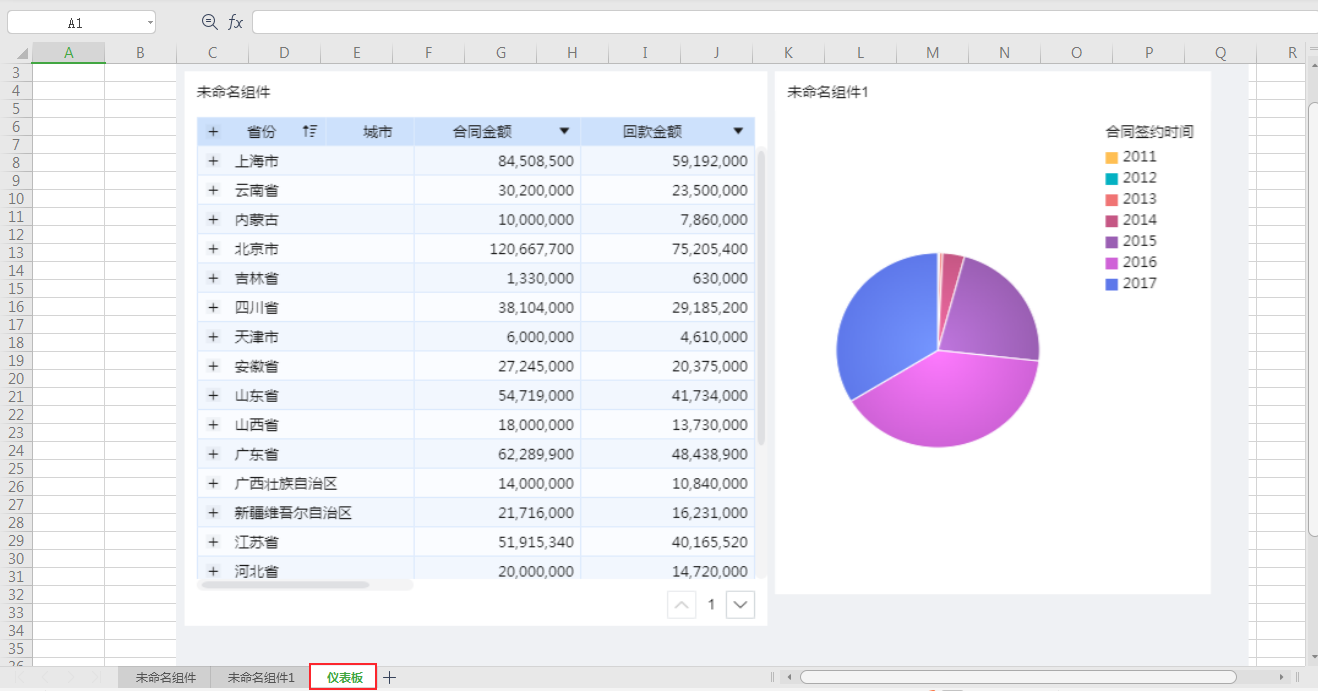Click the table's horizontal scrollbar
The width and height of the screenshot is (1318, 691).
pyautogui.click(x=285, y=584)
